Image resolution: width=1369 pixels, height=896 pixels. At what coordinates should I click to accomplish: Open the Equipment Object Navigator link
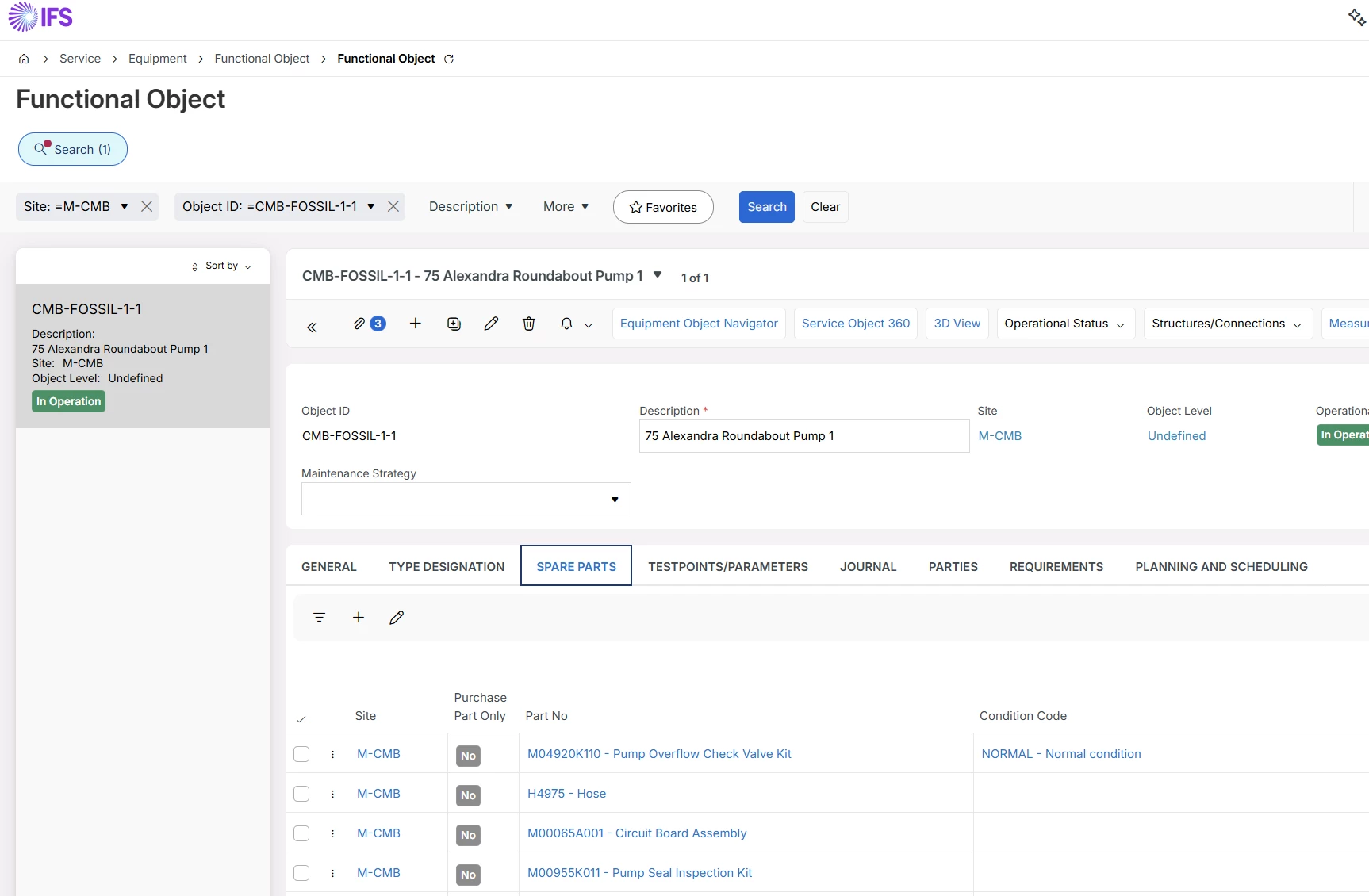coord(699,324)
